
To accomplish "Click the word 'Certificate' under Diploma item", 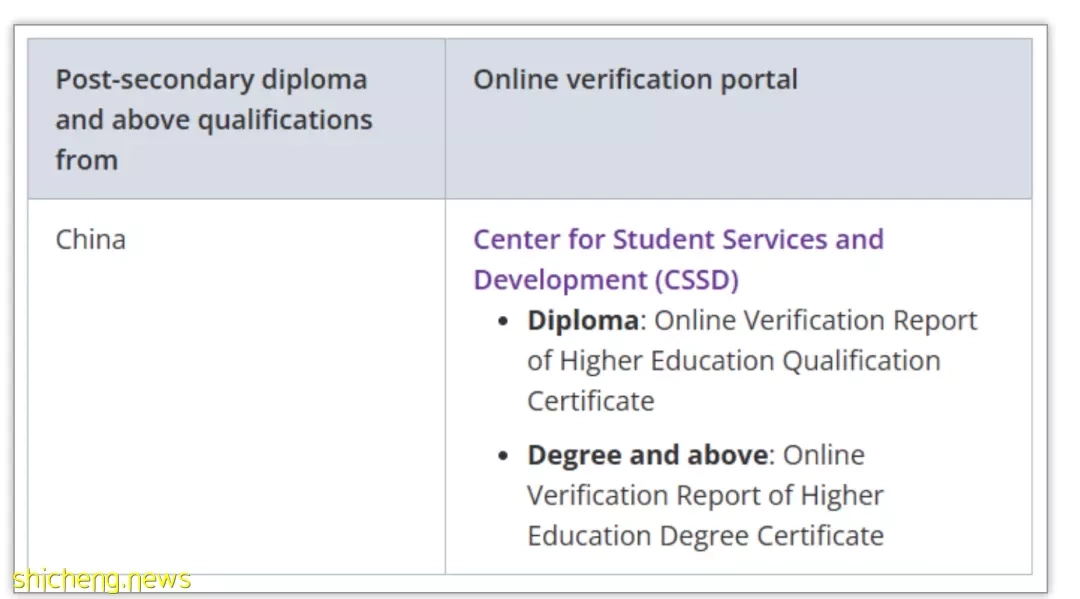I will (x=590, y=401).
